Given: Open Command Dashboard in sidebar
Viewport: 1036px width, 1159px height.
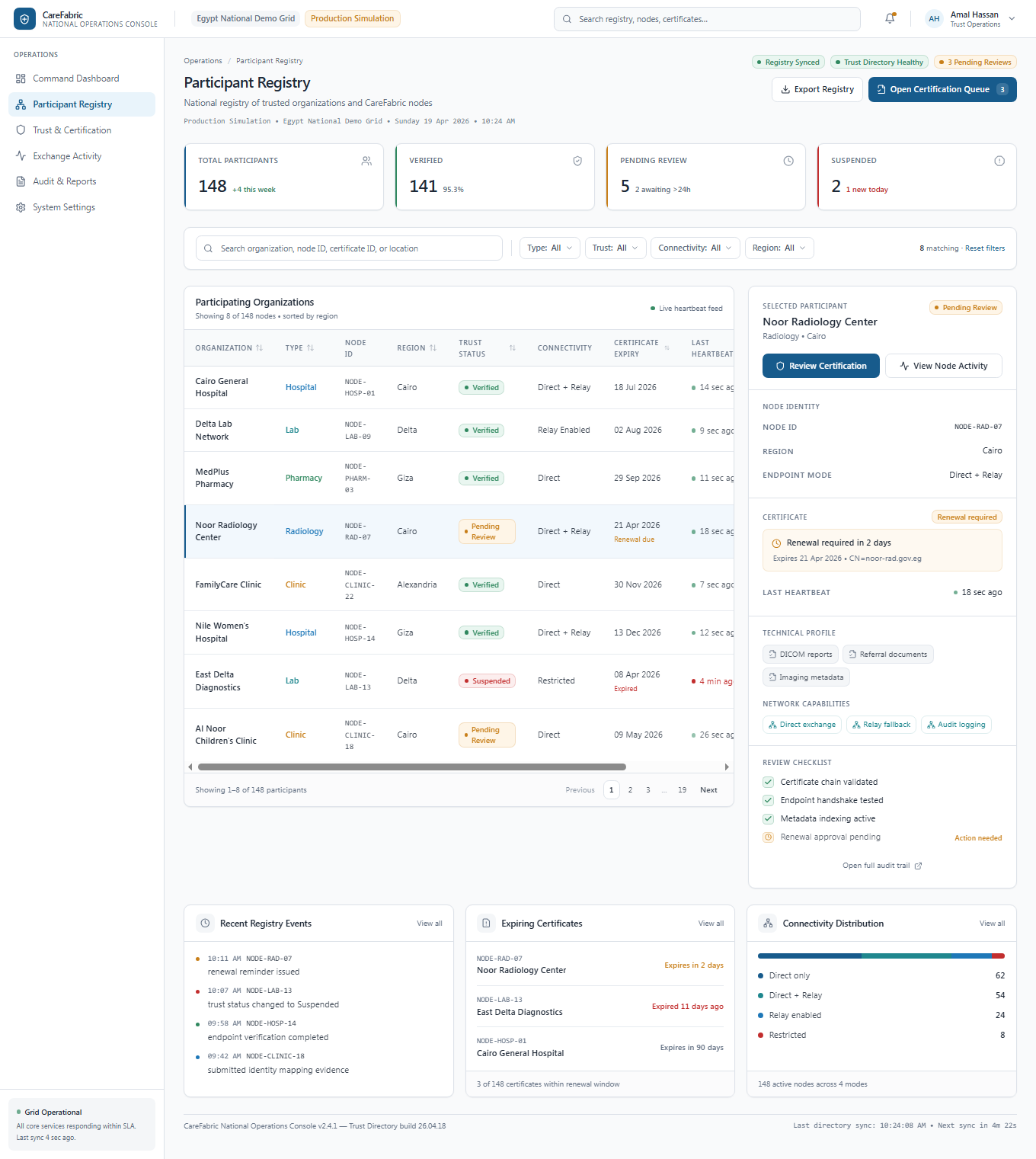Looking at the screenshot, I should 82,78.
